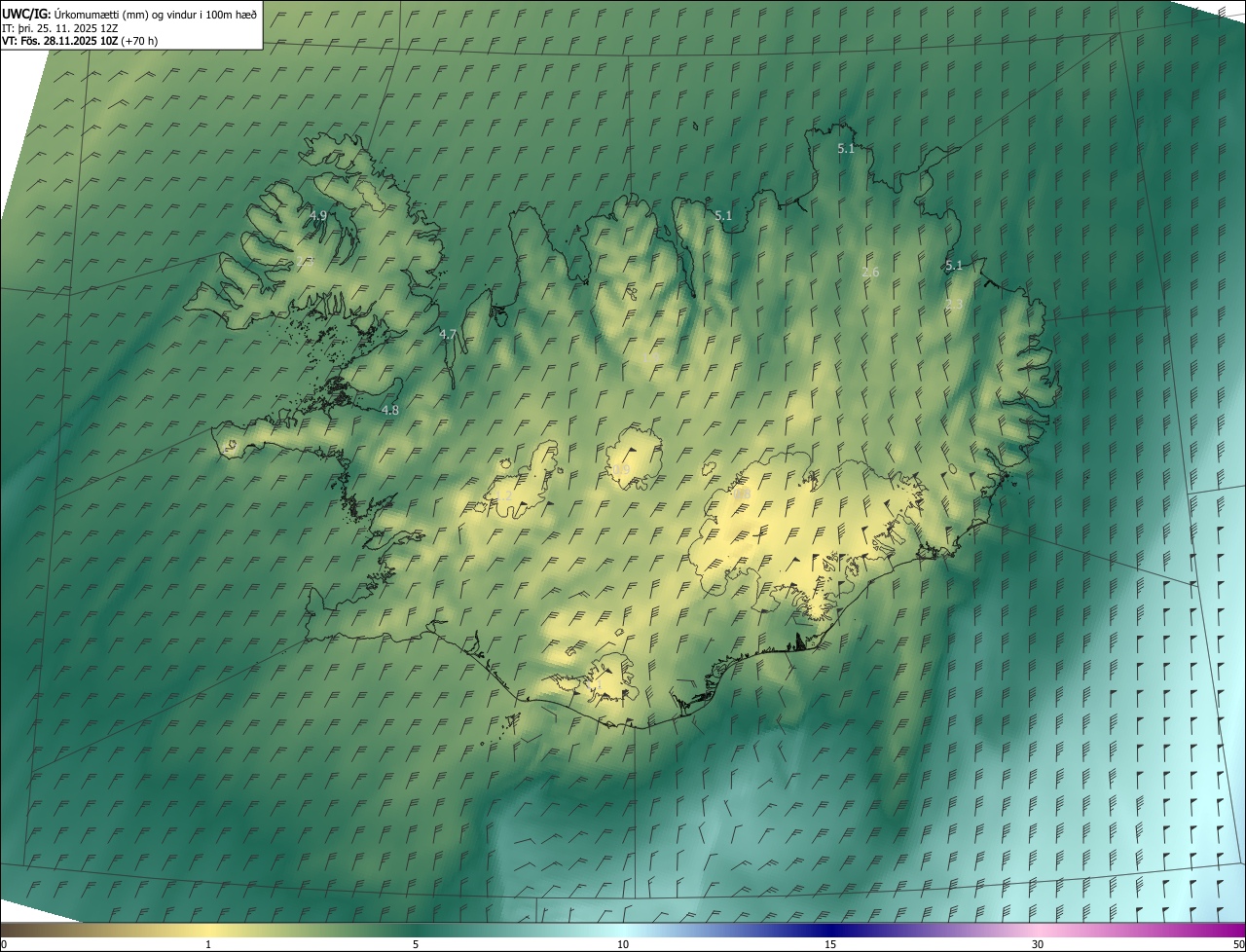The width and height of the screenshot is (1246, 952).
Task: Click the color scale label 15
Action: point(830,944)
